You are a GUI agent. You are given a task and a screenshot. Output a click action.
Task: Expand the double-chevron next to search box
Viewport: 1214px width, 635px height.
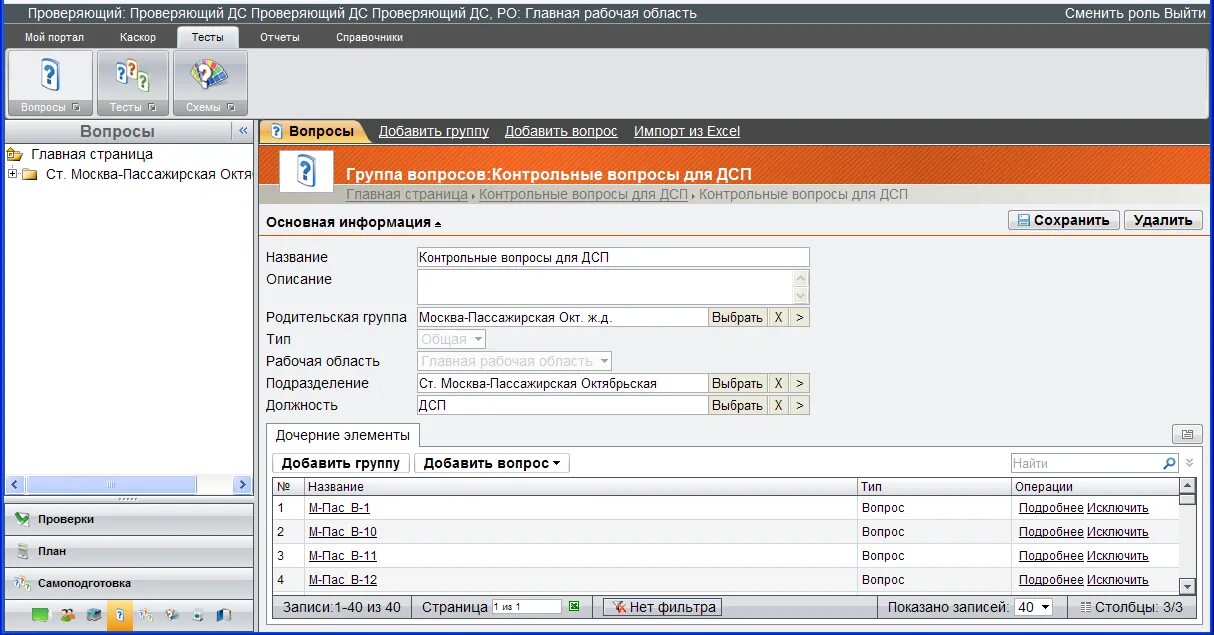1189,463
